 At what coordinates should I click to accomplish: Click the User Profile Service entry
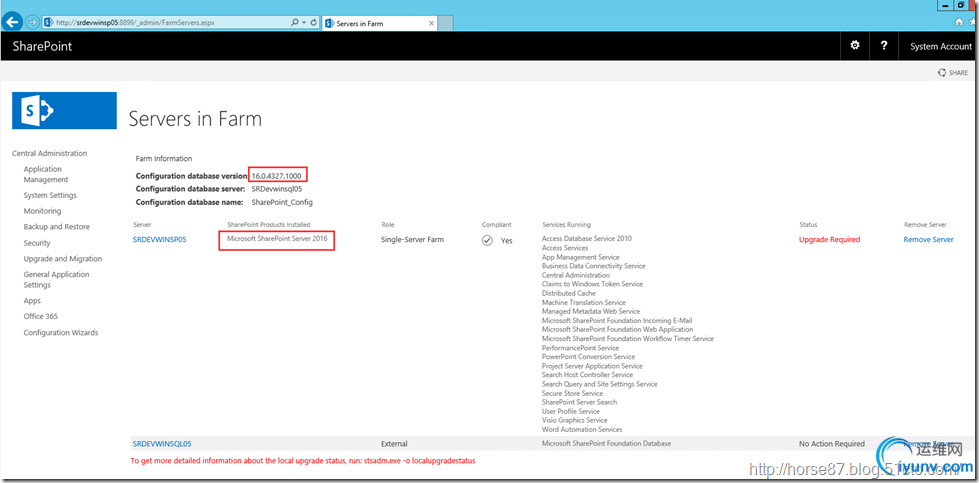pyautogui.click(x=571, y=411)
